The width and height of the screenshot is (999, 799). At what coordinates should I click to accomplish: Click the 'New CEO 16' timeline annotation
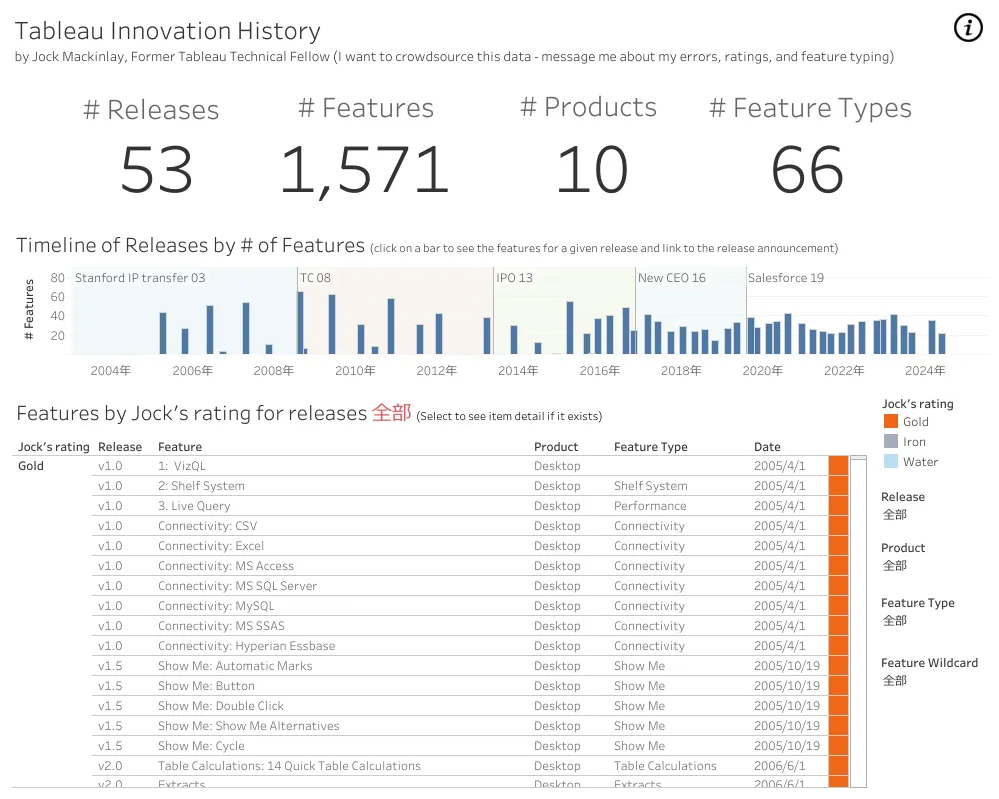[x=672, y=278]
